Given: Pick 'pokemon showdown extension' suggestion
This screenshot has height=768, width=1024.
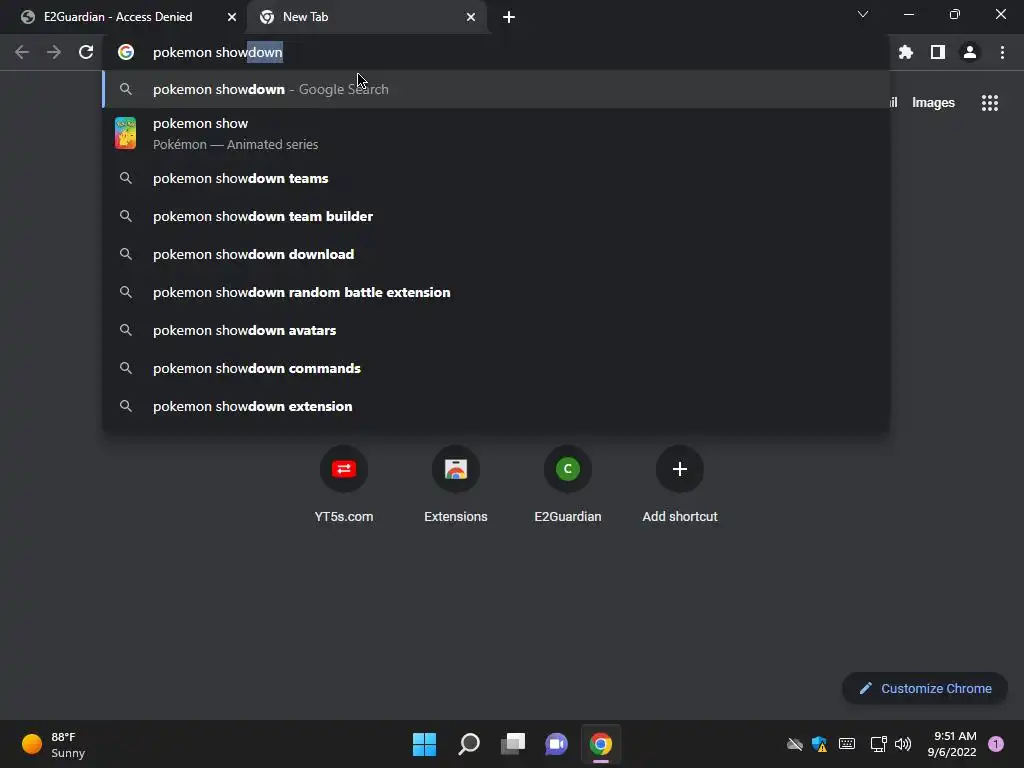Looking at the screenshot, I should pyautogui.click(x=496, y=406).
